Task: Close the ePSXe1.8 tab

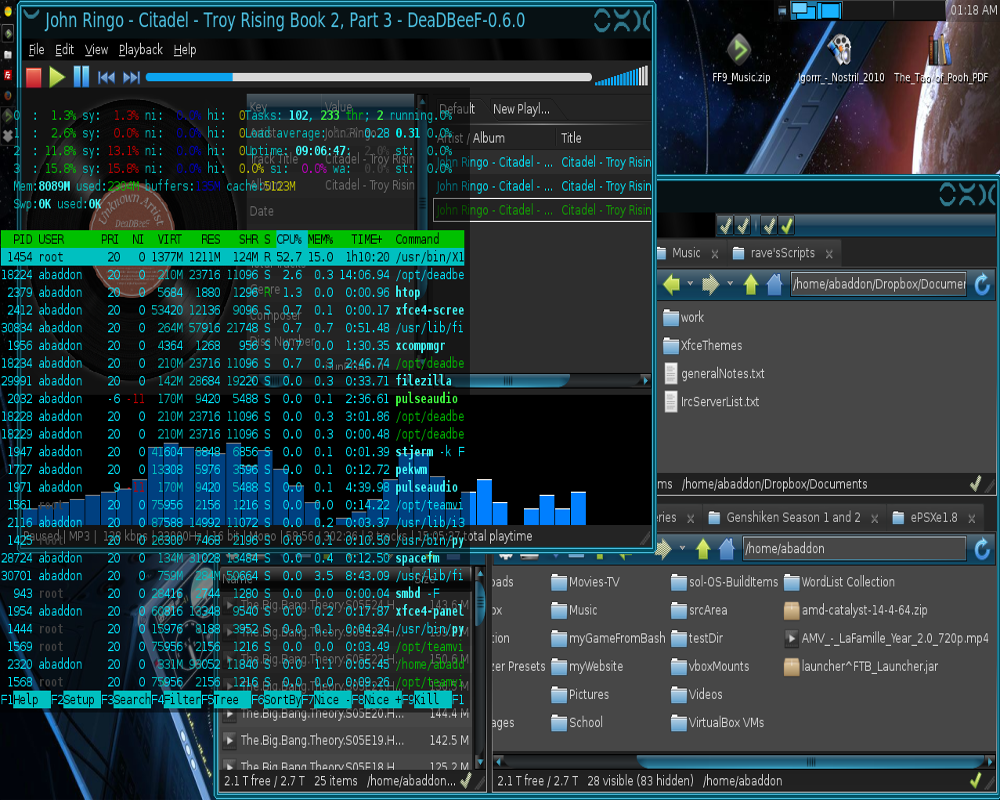Action: pos(972,519)
